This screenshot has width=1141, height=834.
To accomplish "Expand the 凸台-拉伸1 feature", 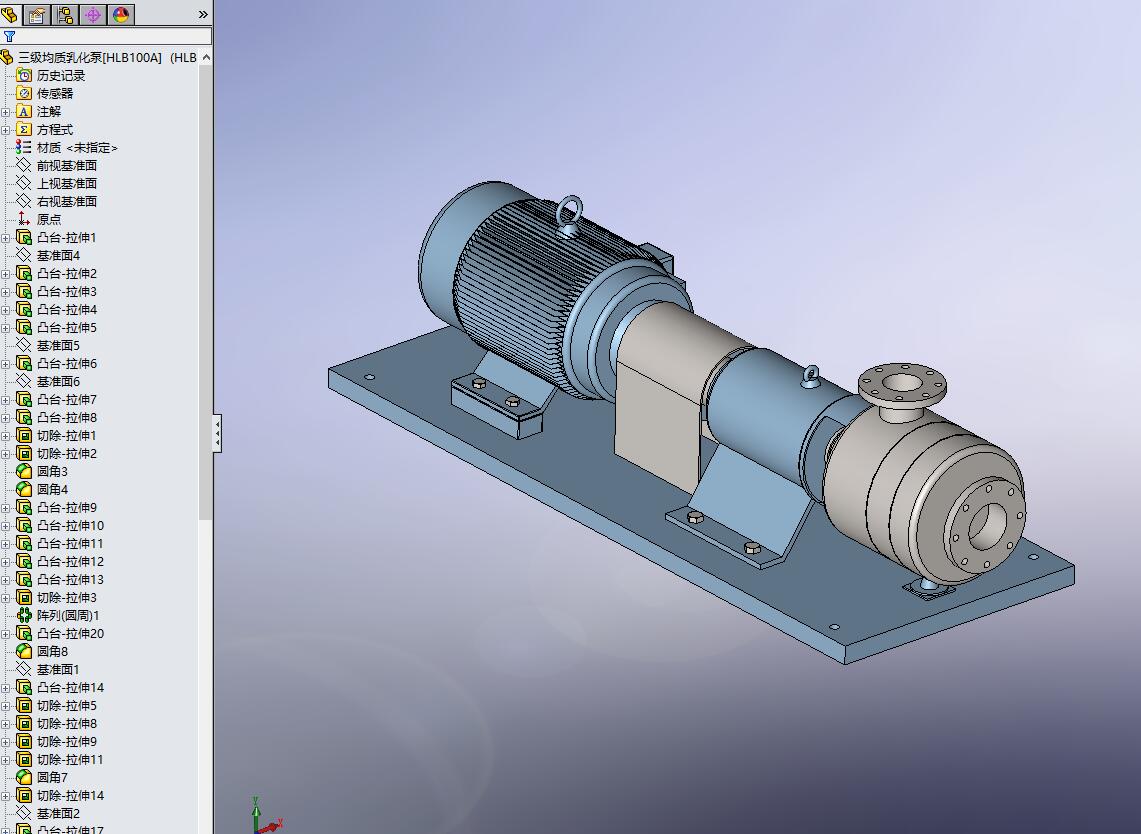I will point(6,238).
